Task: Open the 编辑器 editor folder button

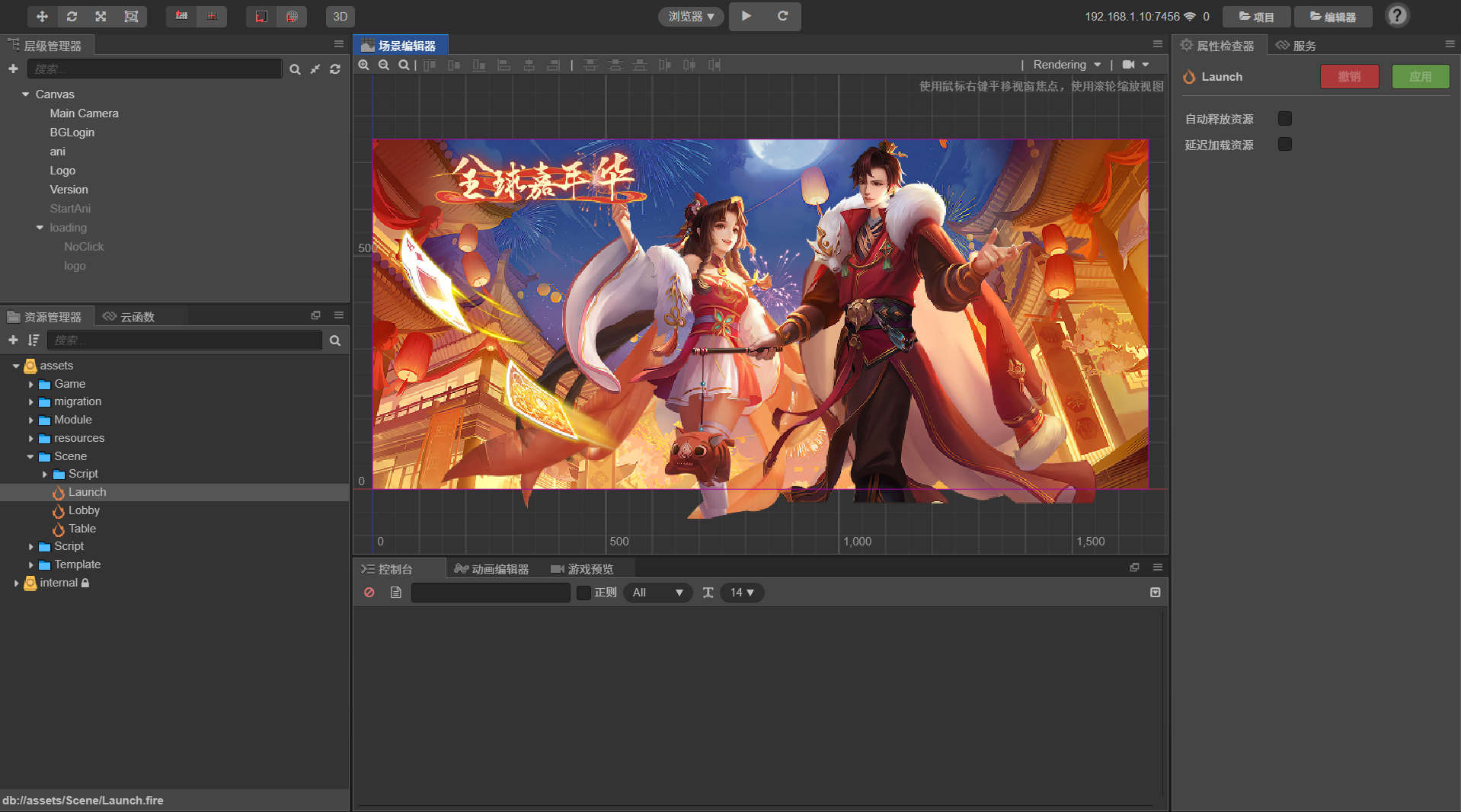Action: 1333,16
